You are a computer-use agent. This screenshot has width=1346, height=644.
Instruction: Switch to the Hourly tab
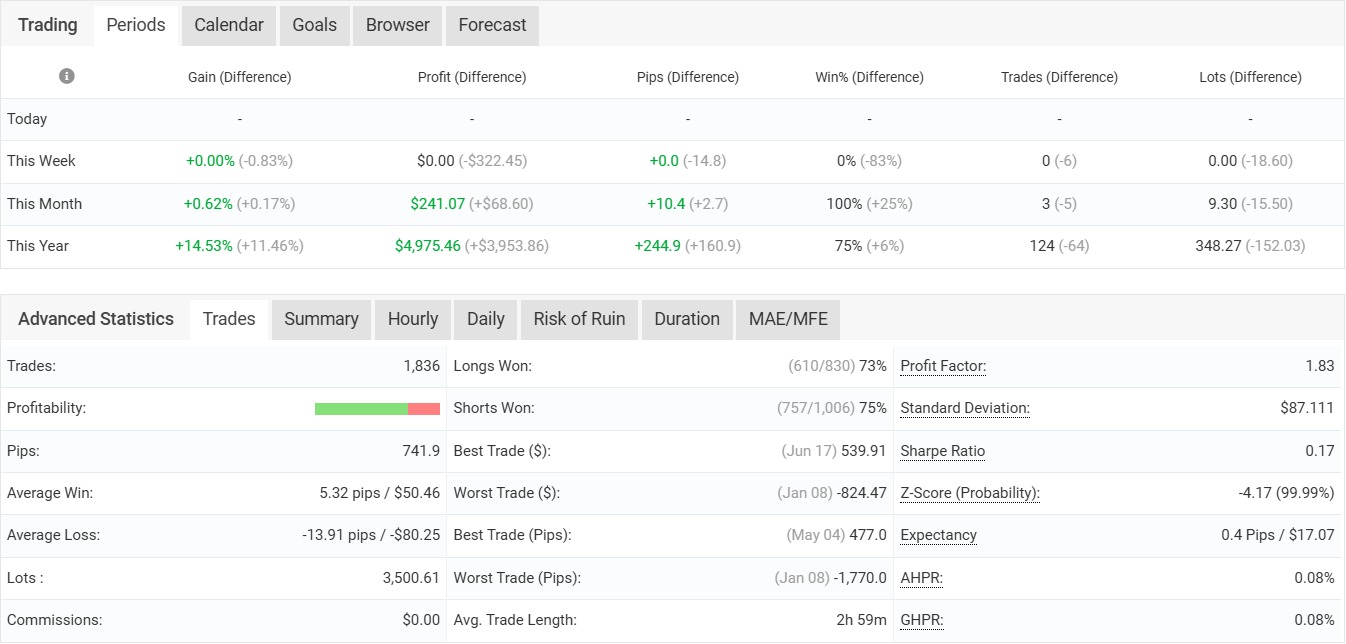413,319
